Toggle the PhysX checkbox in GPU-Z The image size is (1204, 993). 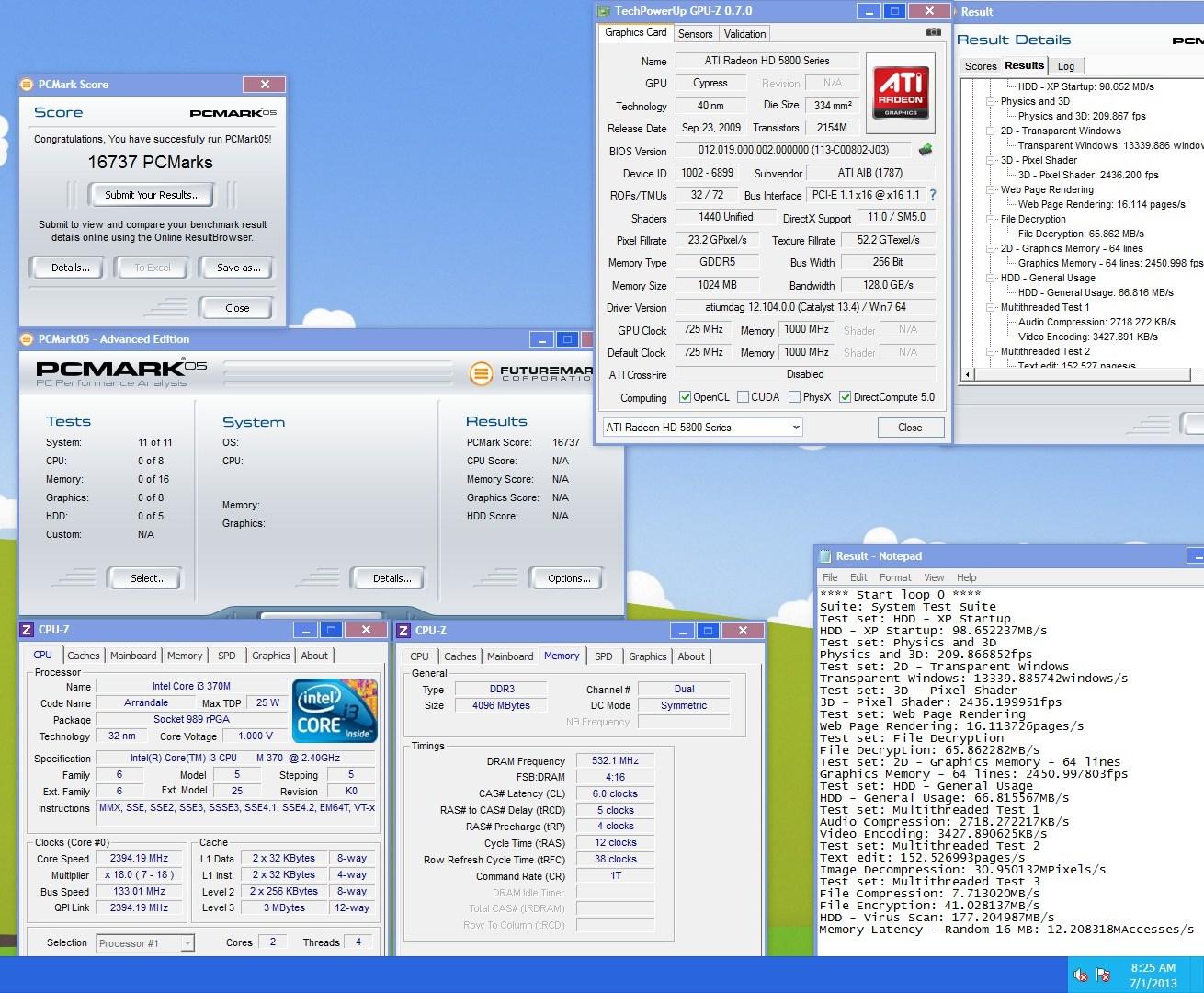(795, 397)
